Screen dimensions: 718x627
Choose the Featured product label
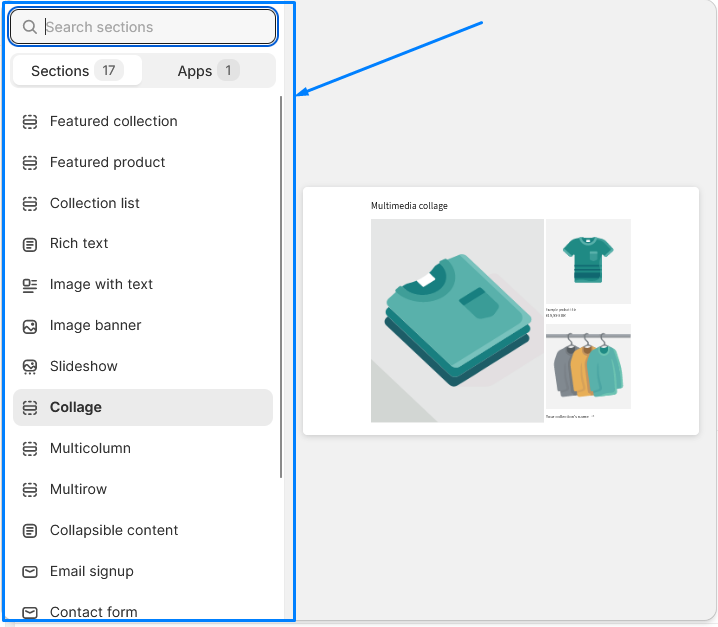point(108,162)
